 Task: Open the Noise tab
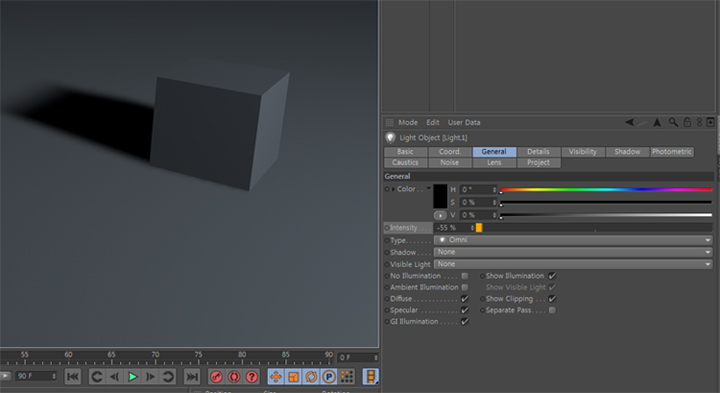[450, 163]
